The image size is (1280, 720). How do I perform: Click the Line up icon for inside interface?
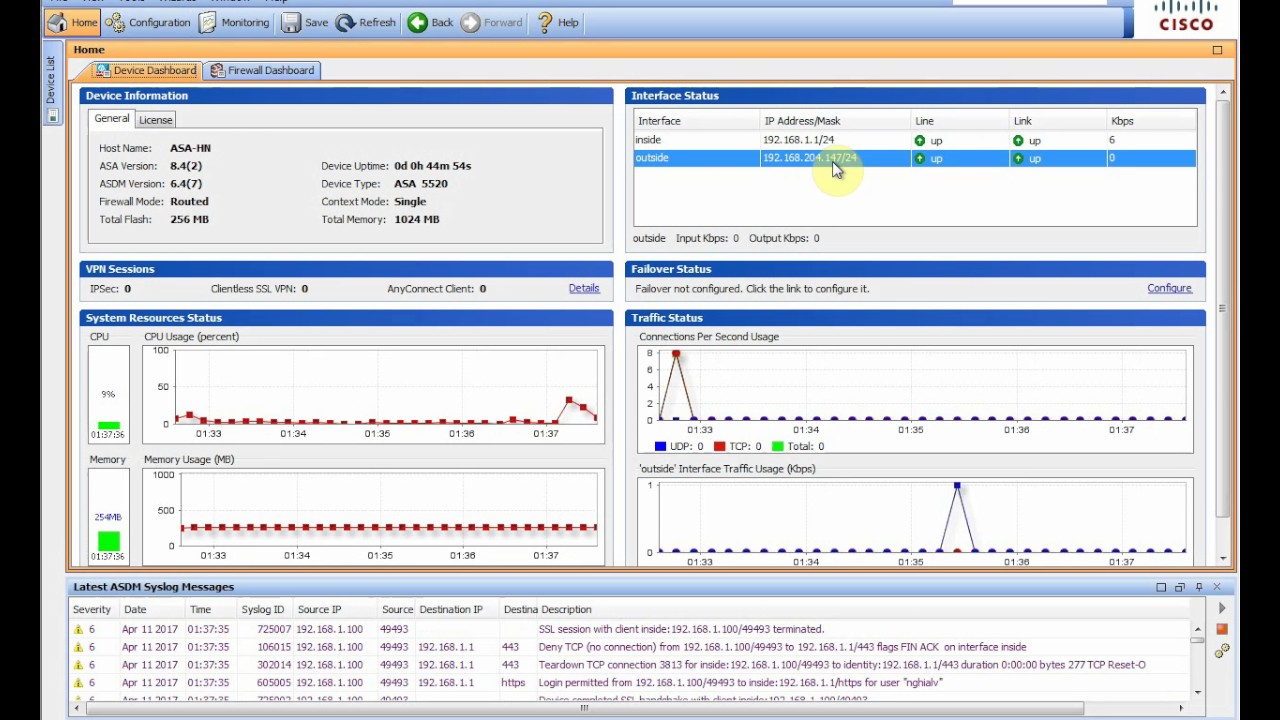[x=920, y=141]
